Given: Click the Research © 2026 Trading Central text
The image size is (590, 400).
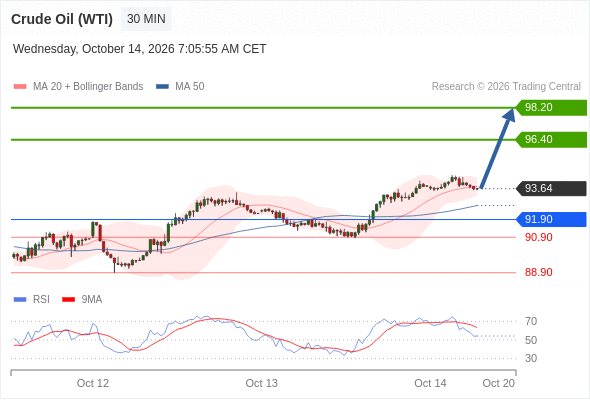Looking at the screenshot, I should pyautogui.click(x=506, y=87).
